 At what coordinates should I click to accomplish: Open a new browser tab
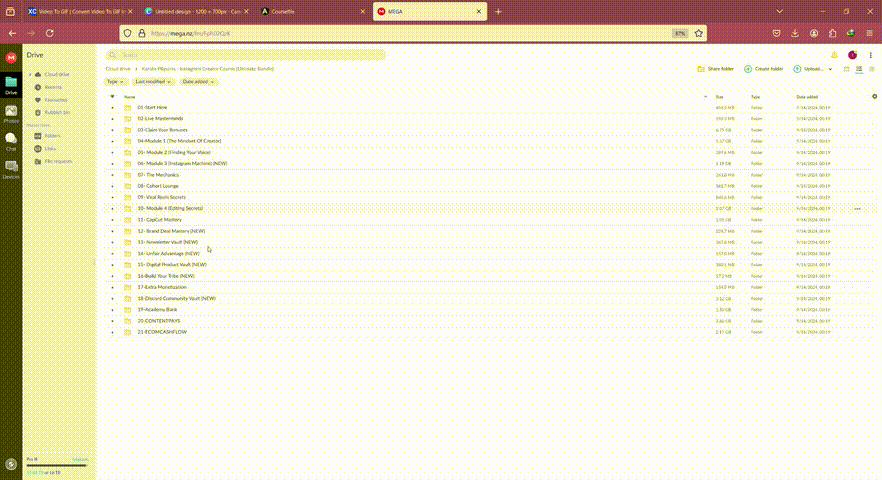[498, 11]
